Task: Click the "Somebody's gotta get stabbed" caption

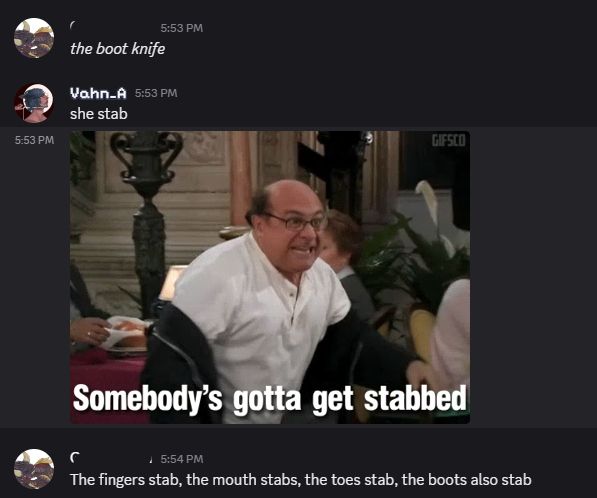Action: (x=270, y=398)
